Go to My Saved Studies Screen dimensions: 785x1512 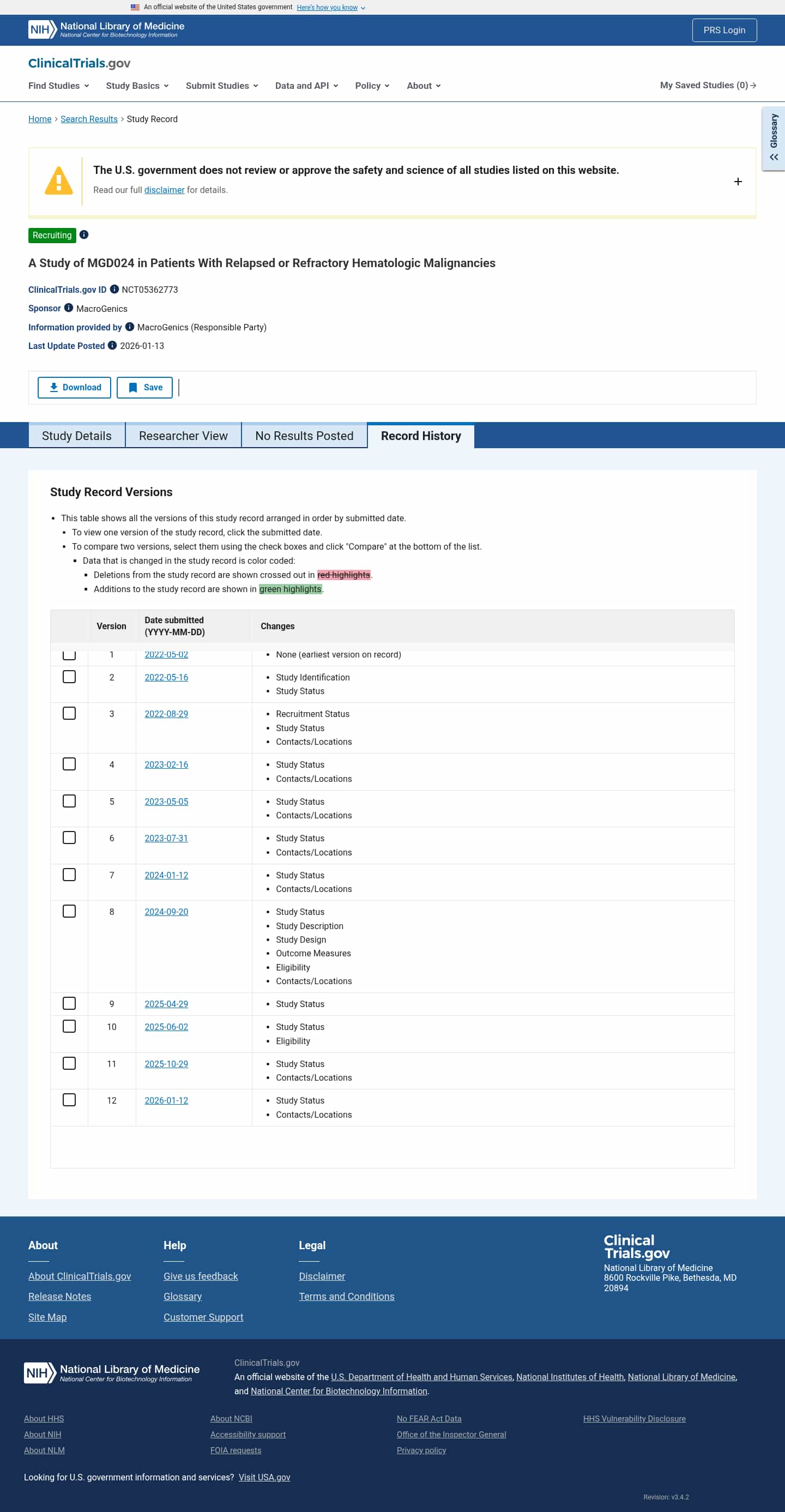tap(708, 85)
